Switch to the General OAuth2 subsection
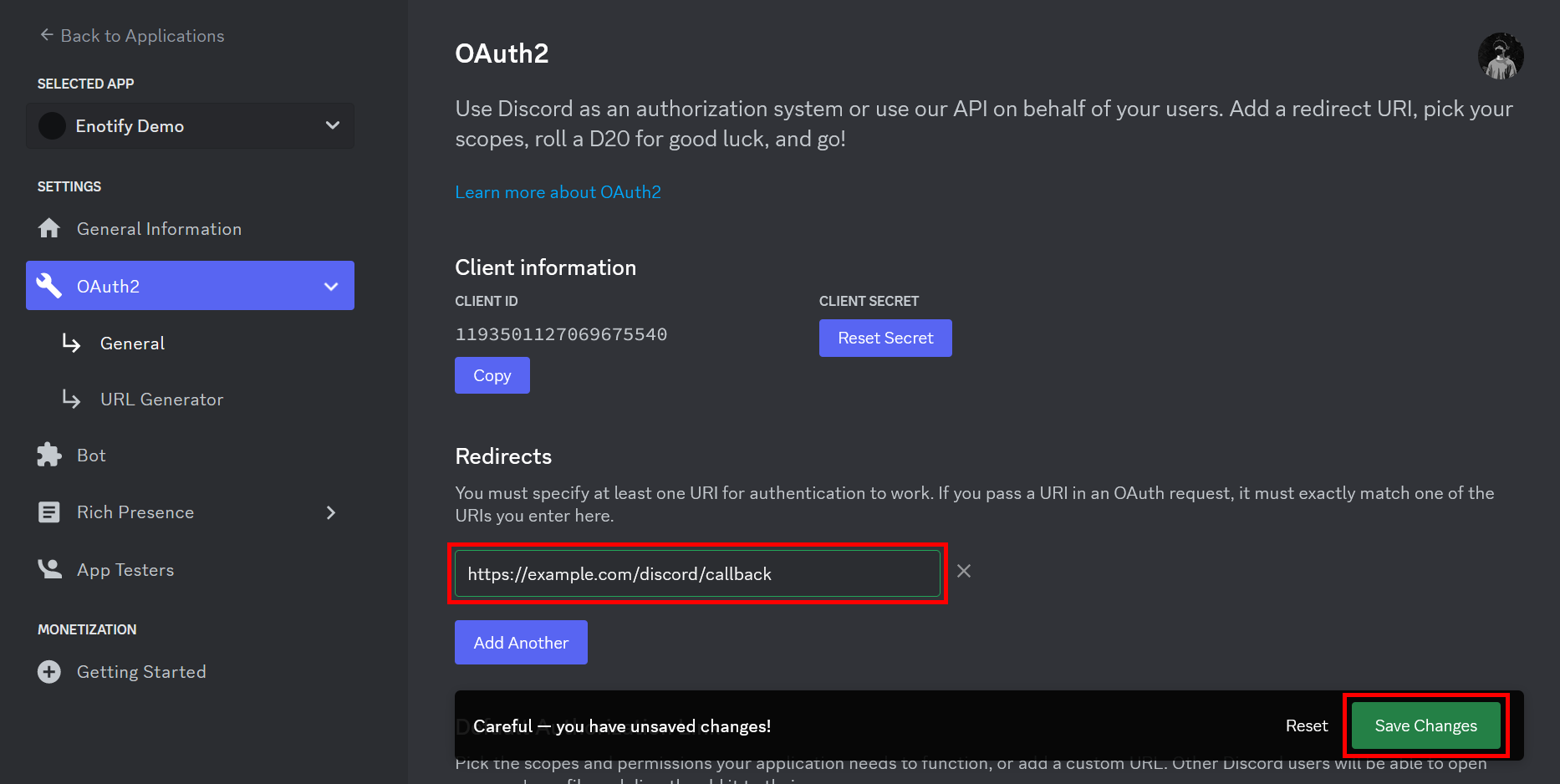The width and height of the screenshot is (1560, 784). (131, 343)
